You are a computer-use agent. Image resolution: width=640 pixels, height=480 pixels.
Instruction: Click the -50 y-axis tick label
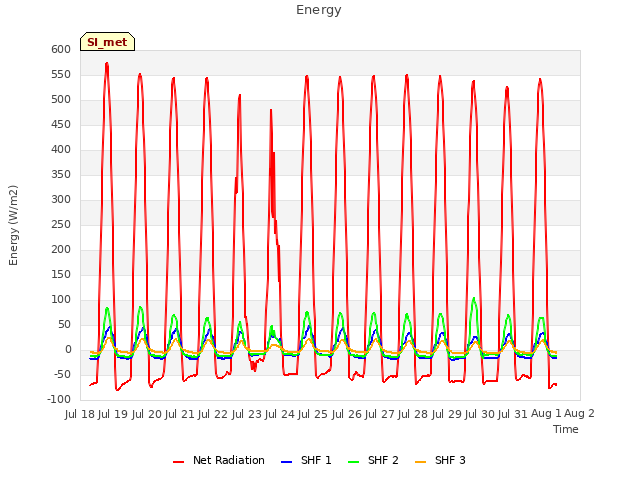tap(63, 375)
